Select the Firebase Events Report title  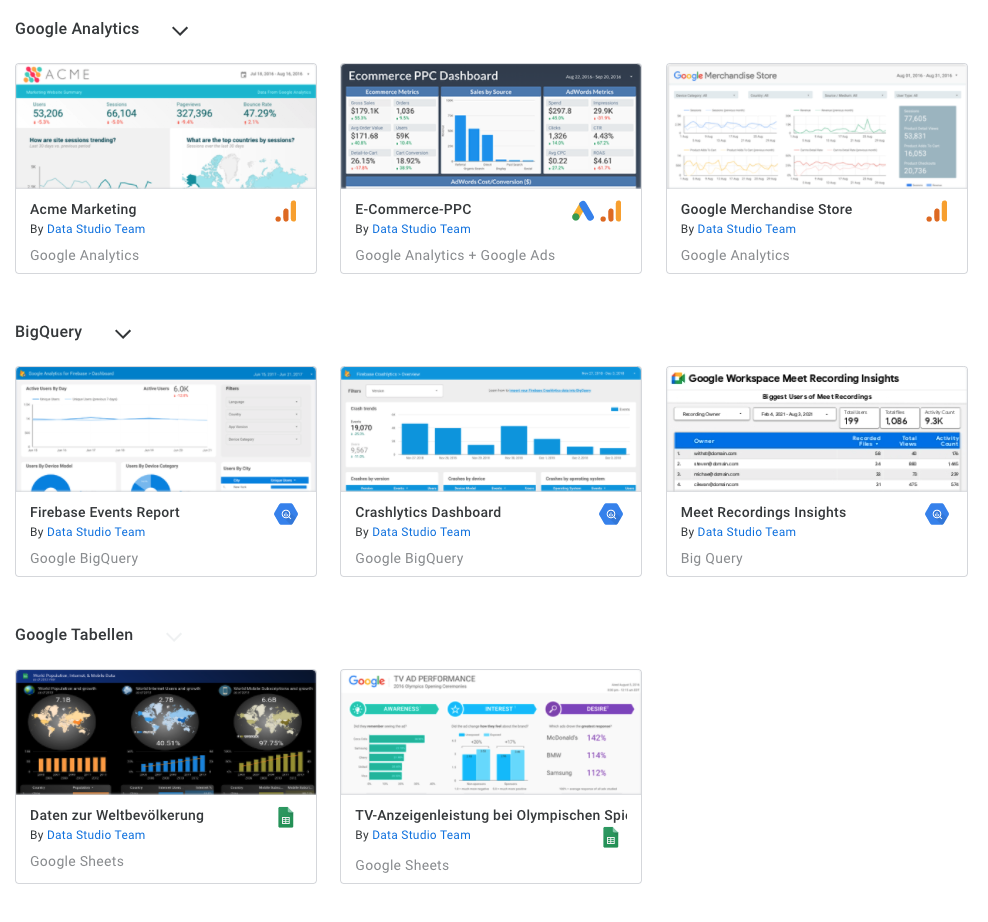click(105, 512)
